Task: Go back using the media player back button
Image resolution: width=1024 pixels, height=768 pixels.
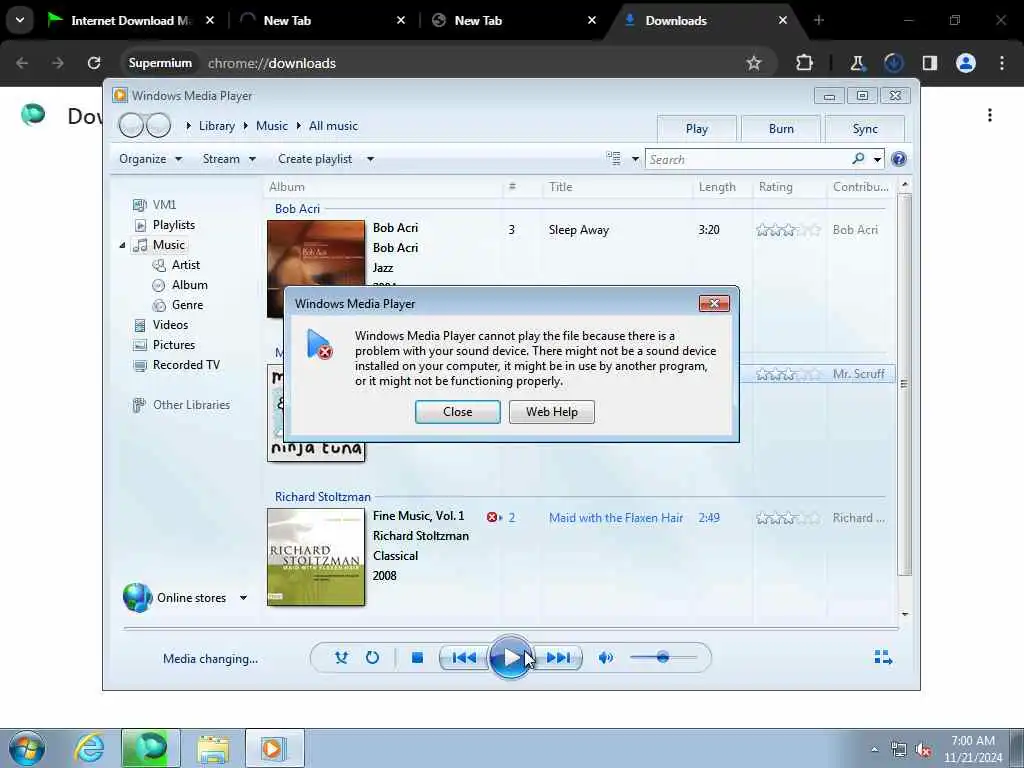Action: [131, 125]
